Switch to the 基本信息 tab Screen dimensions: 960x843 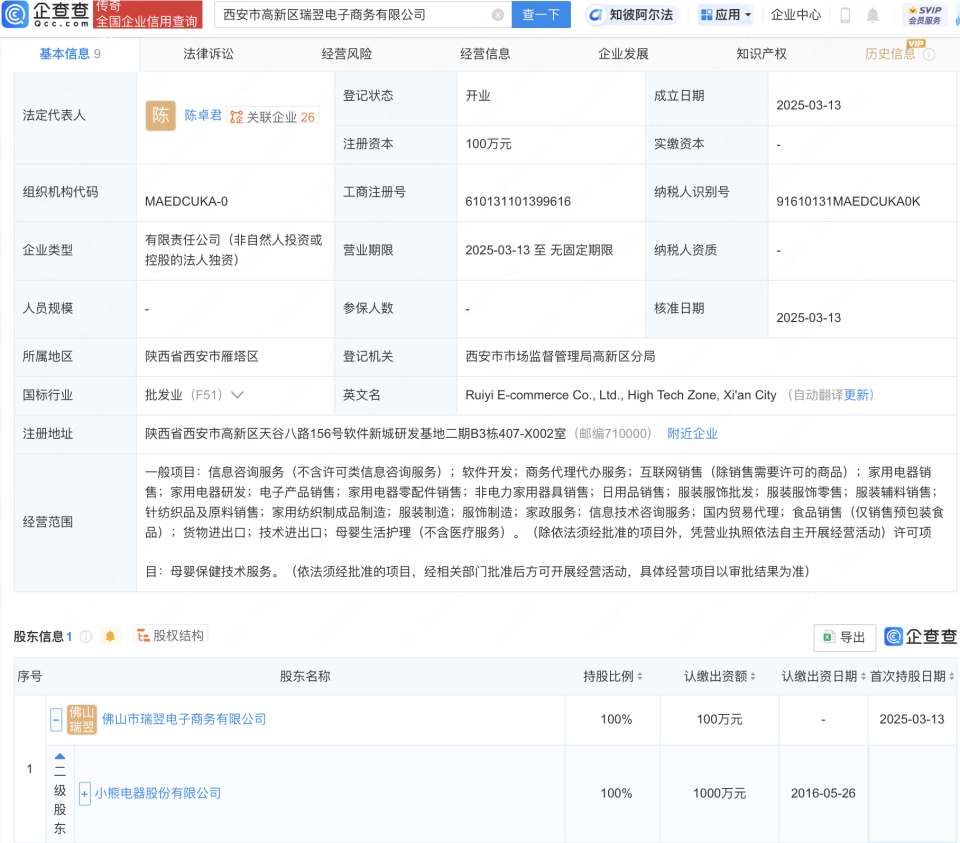click(x=70, y=54)
